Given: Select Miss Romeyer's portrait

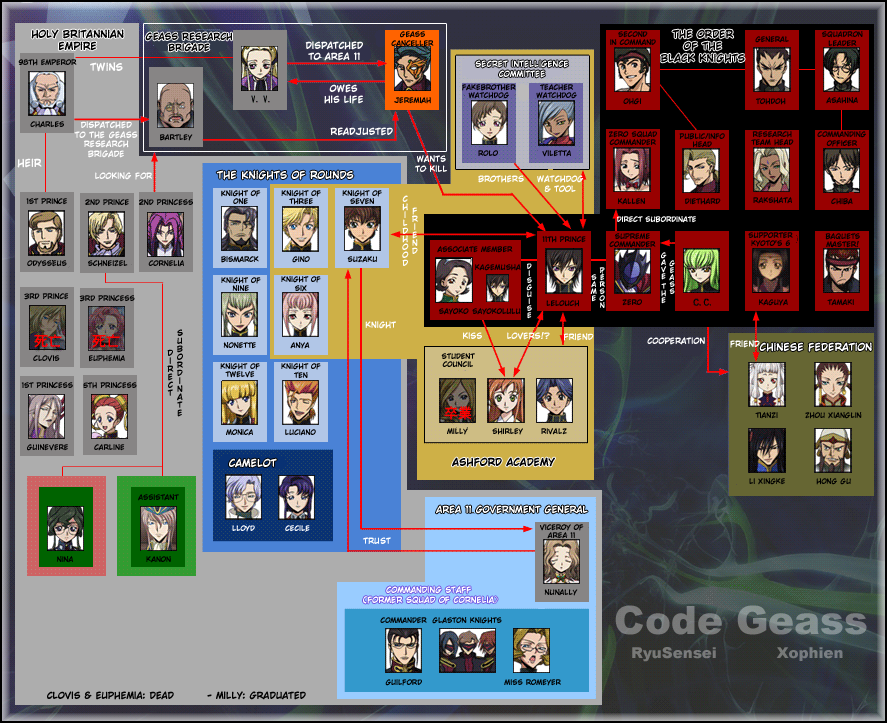Looking at the screenshot, I should pyautogui.click(x=532, y=651).
